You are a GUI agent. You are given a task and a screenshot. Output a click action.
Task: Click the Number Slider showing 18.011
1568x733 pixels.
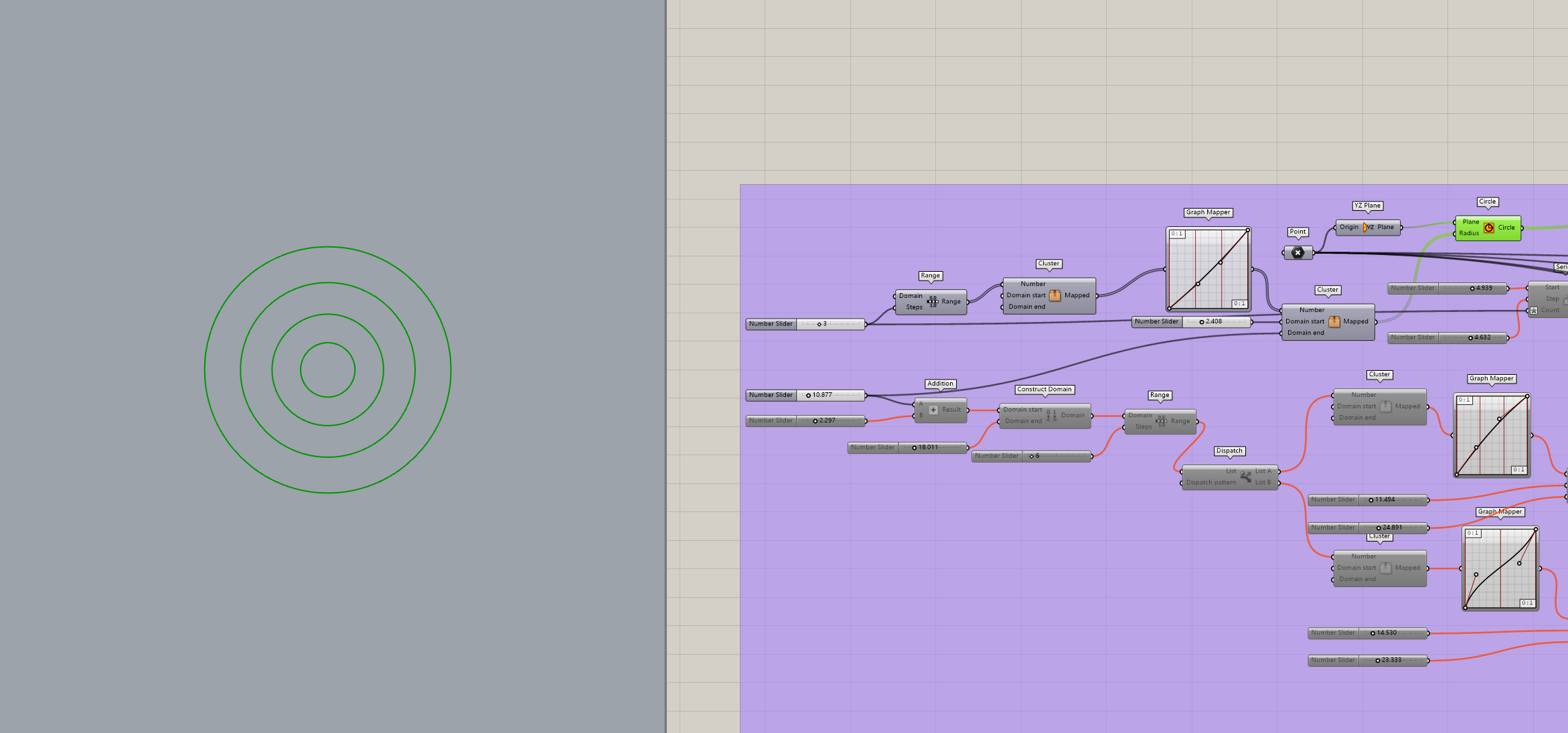909,448
